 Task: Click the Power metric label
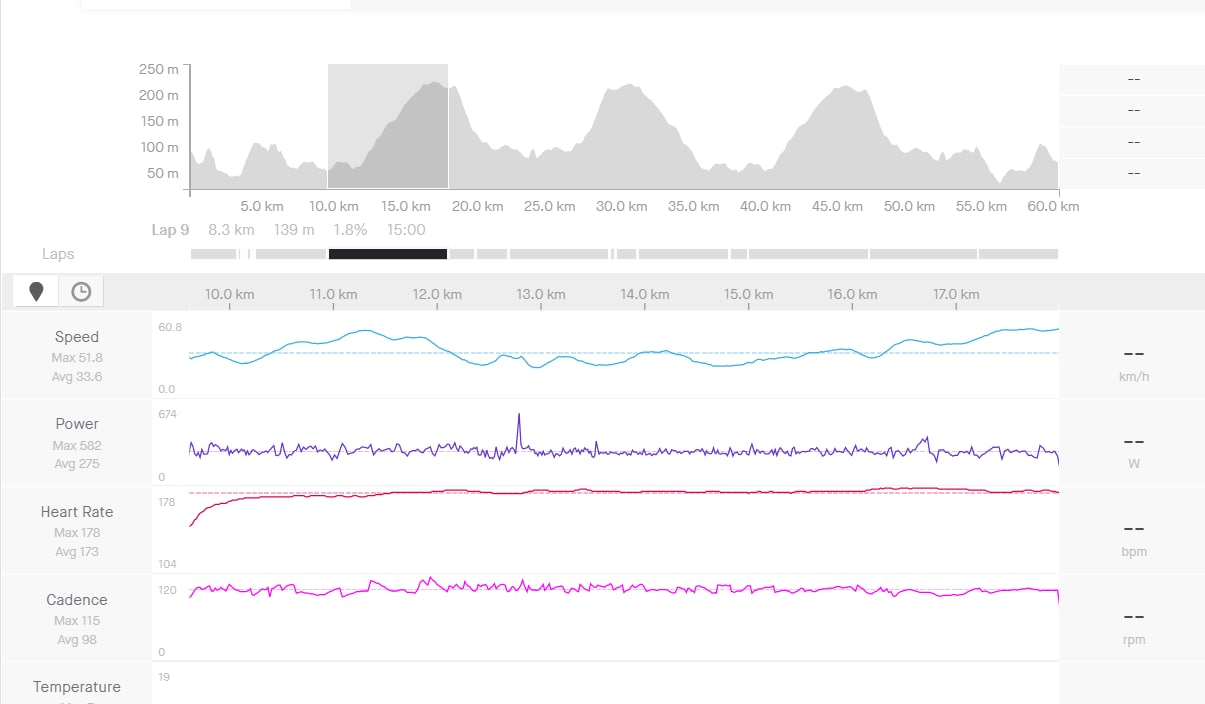[x=77, y=424]
